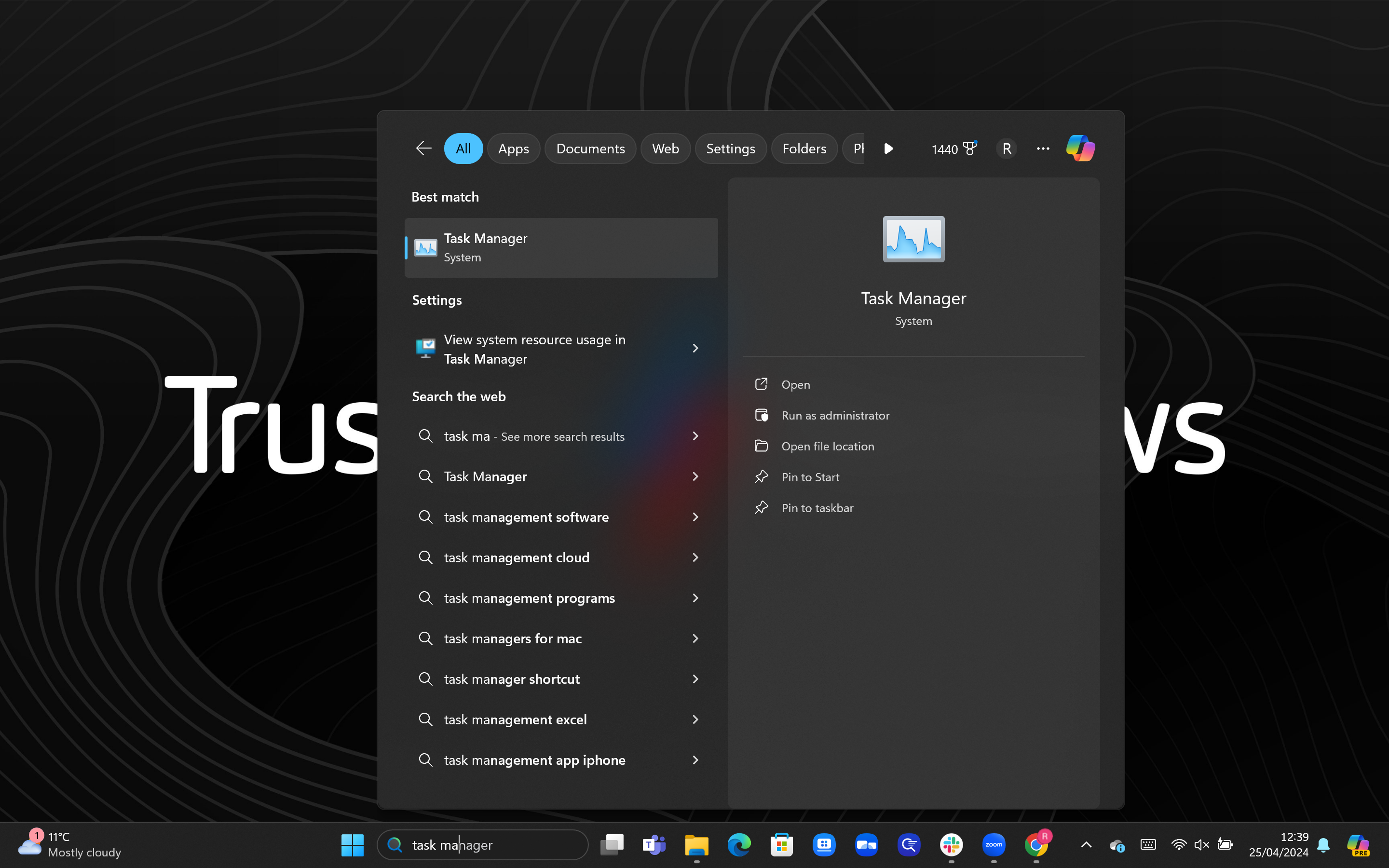Switch to the Web filter tab
The height and width of the screenshot is (868, 1389).
(x=665, y=149)
